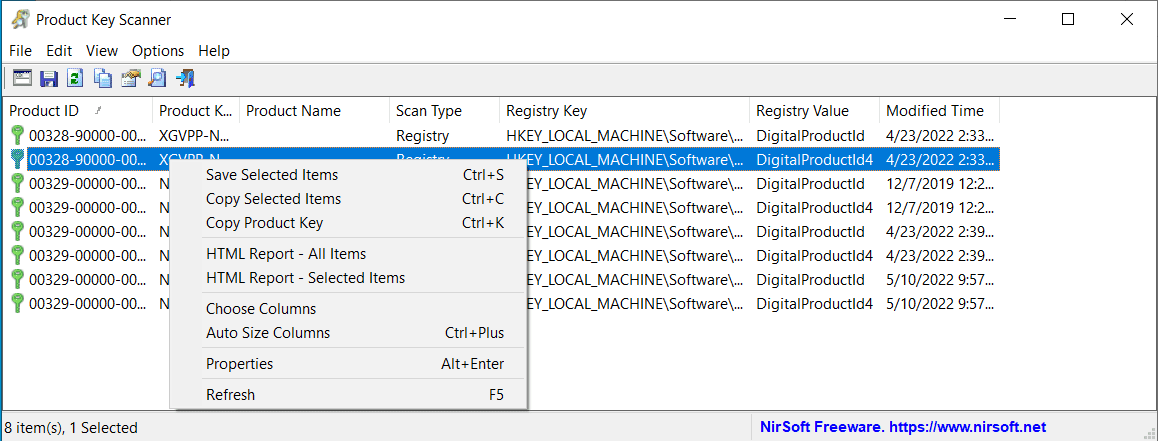Viewport: 1158px width, 441px height.
Task: Select Save Selected Items in context menu
Action: (x=272, y=175)
